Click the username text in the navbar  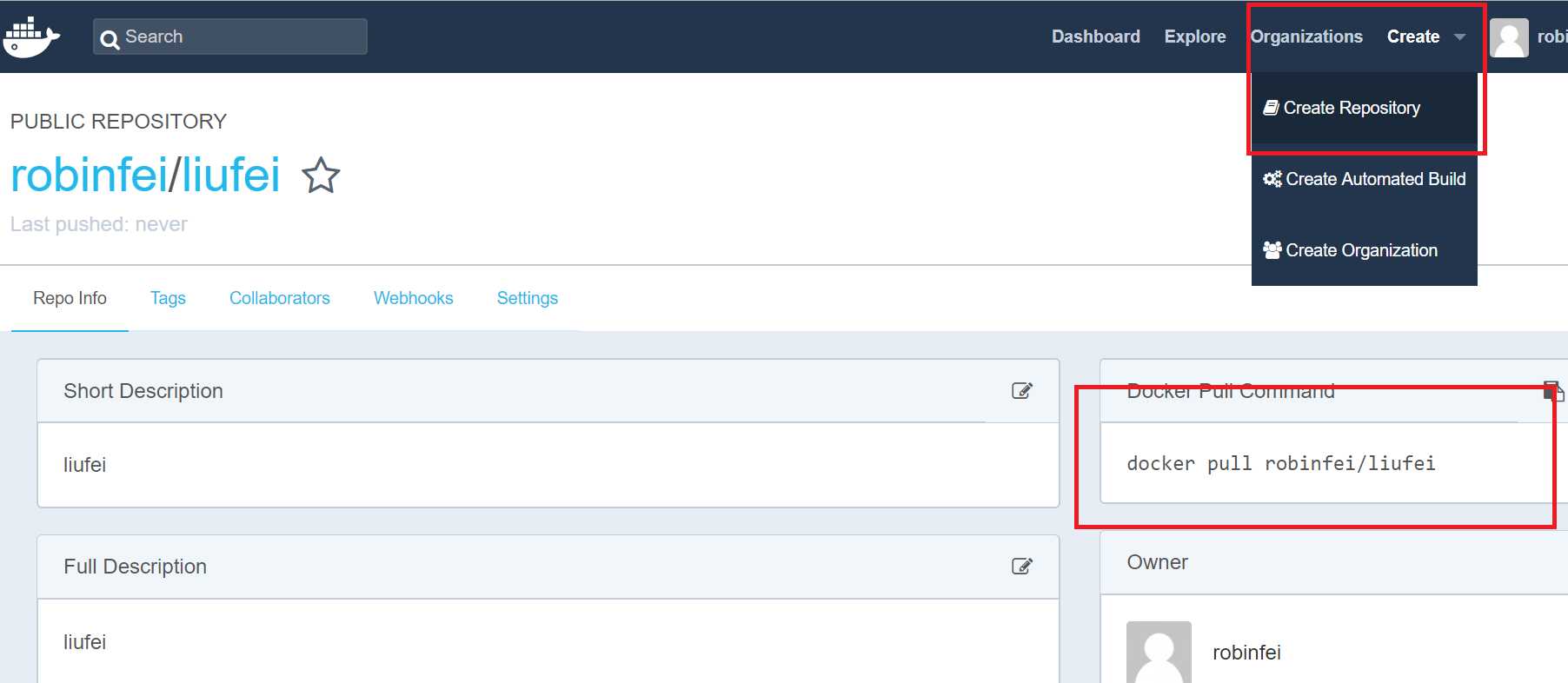(1552, 36)
